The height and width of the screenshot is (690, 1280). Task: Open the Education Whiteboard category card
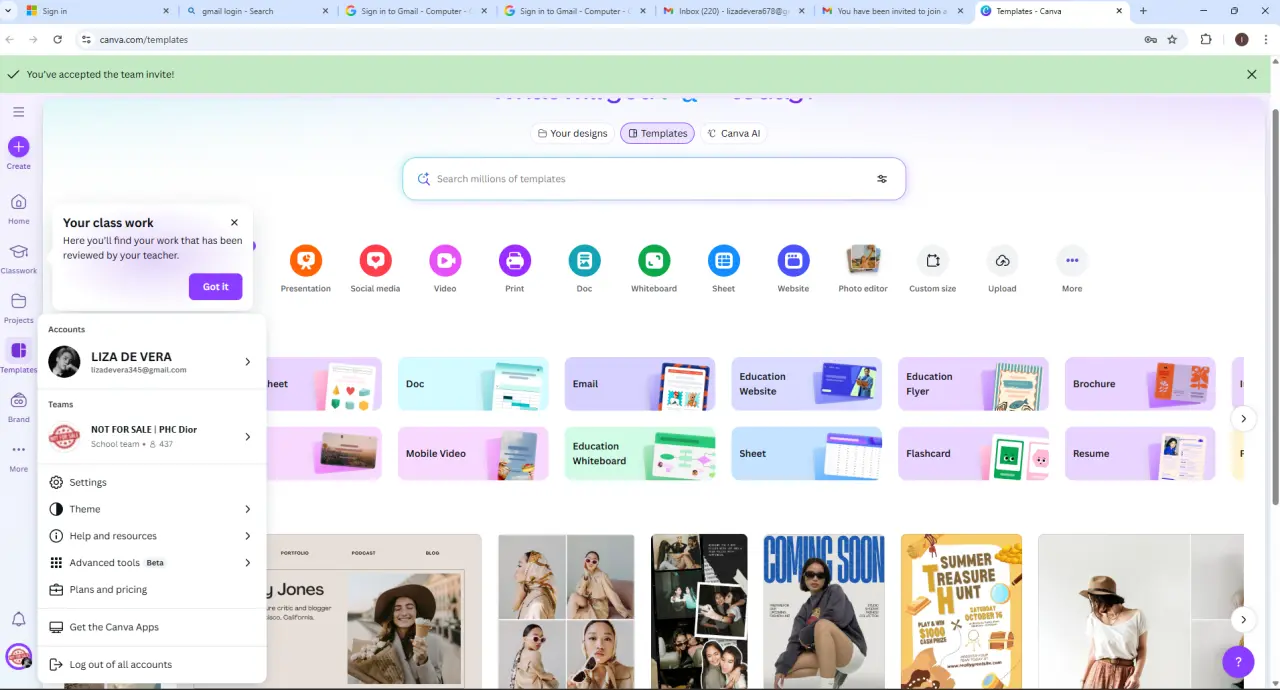point(640,454)
